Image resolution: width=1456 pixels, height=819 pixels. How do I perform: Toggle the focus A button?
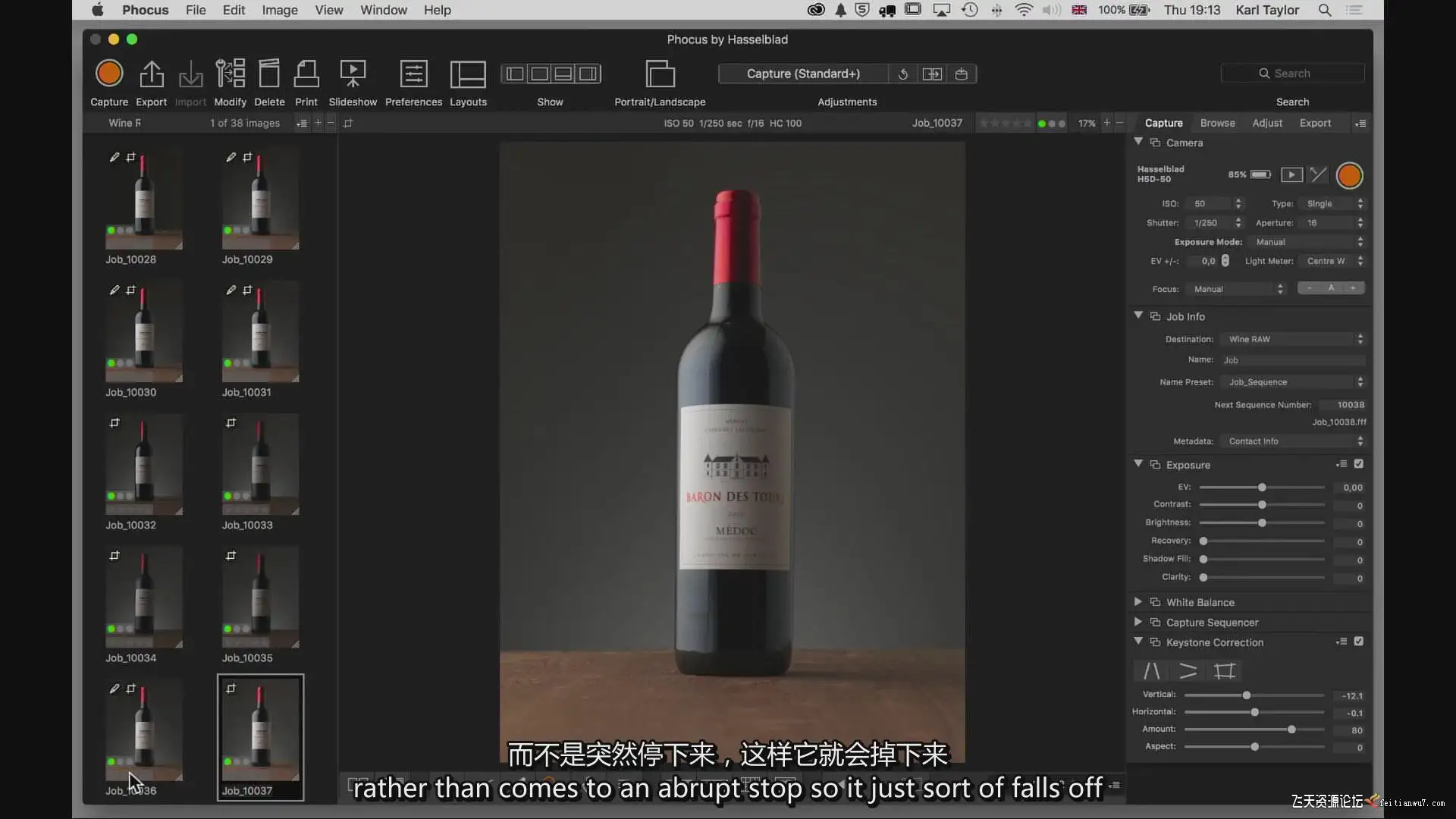[1331, 288]
